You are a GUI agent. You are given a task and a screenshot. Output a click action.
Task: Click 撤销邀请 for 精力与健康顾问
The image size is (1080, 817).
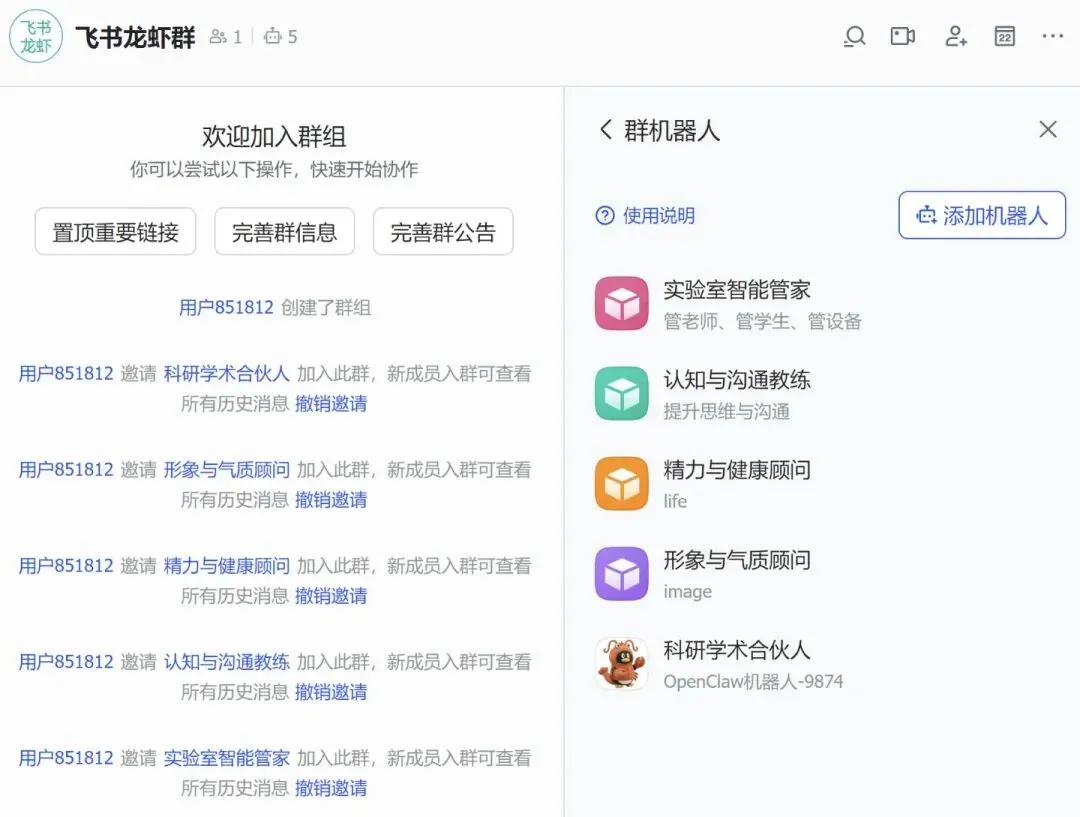pos(331,596)
